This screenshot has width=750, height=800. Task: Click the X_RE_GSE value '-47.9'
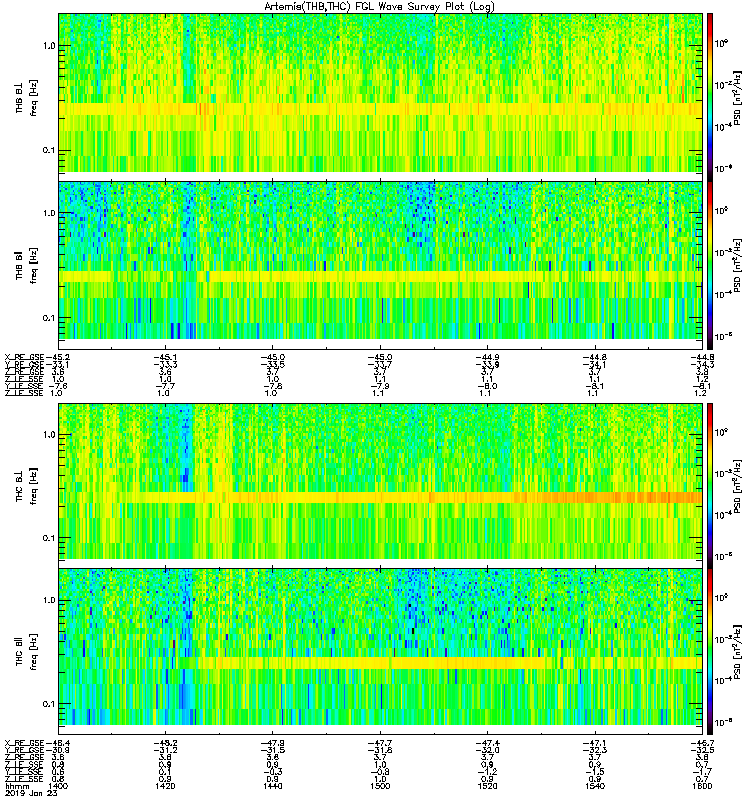tap(272, 743)
